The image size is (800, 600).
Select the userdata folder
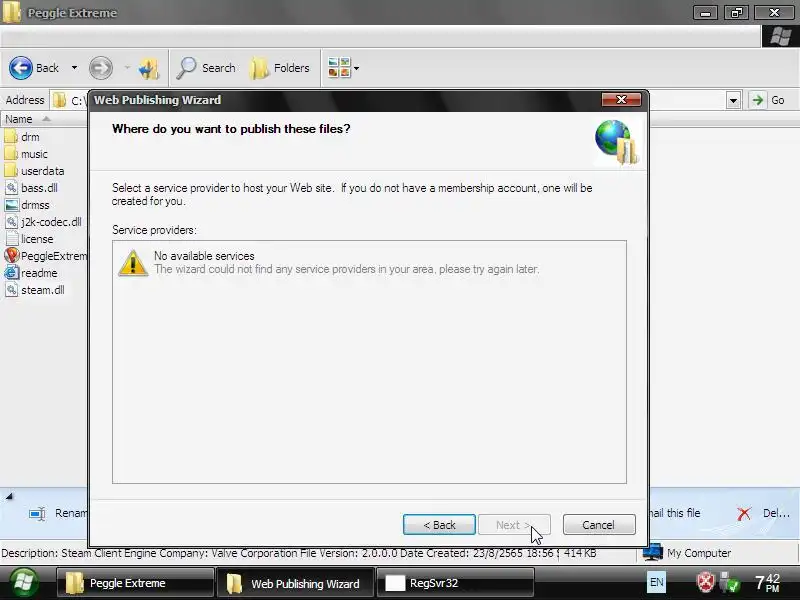[x=34, y=171]
